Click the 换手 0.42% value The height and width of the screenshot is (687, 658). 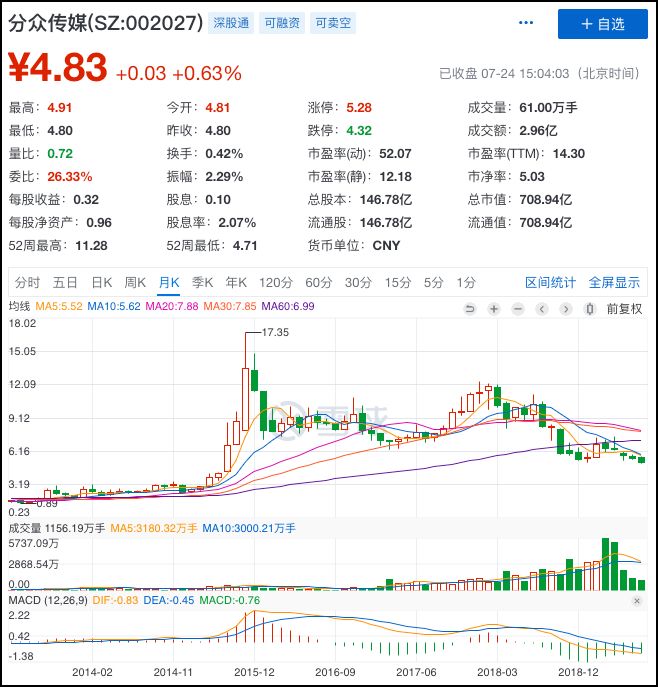[224, 154]
